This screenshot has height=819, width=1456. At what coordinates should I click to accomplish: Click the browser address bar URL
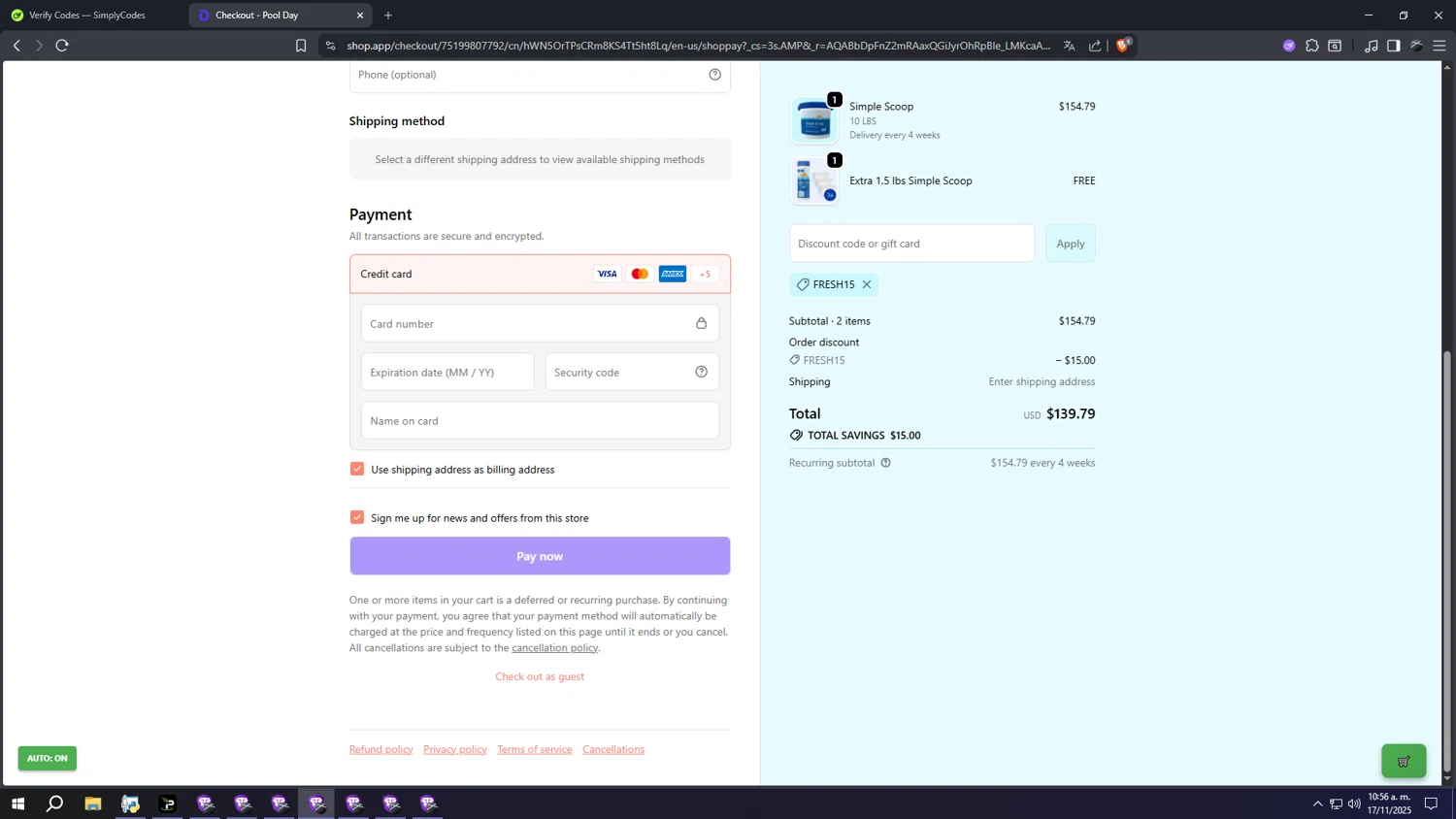pos(699,46)
